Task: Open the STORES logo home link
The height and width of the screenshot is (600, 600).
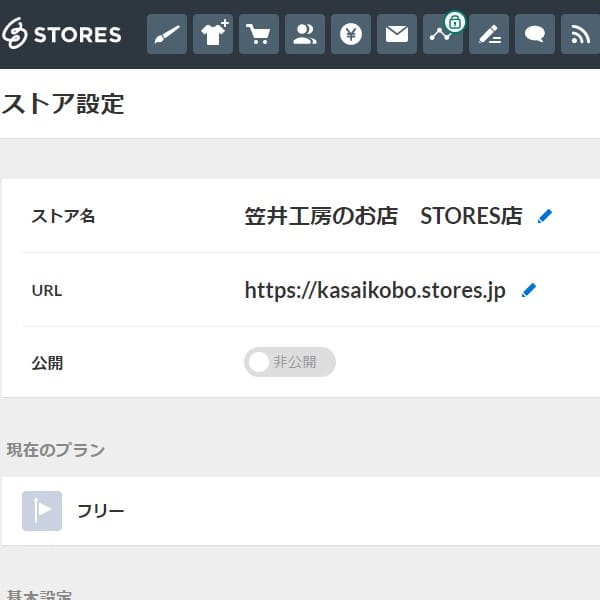Action: coord(62,34)
